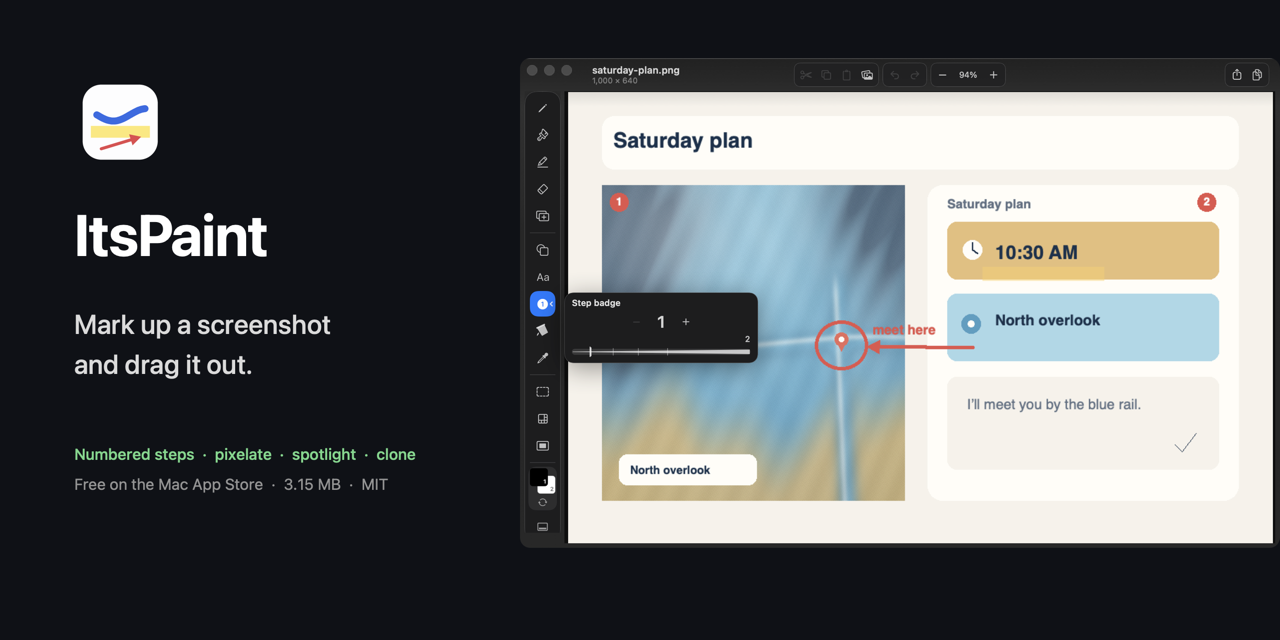Screen dimensions: 1280x640
Task: Click the 'Numbered steps' feature text
Action: tap(134, 454)
